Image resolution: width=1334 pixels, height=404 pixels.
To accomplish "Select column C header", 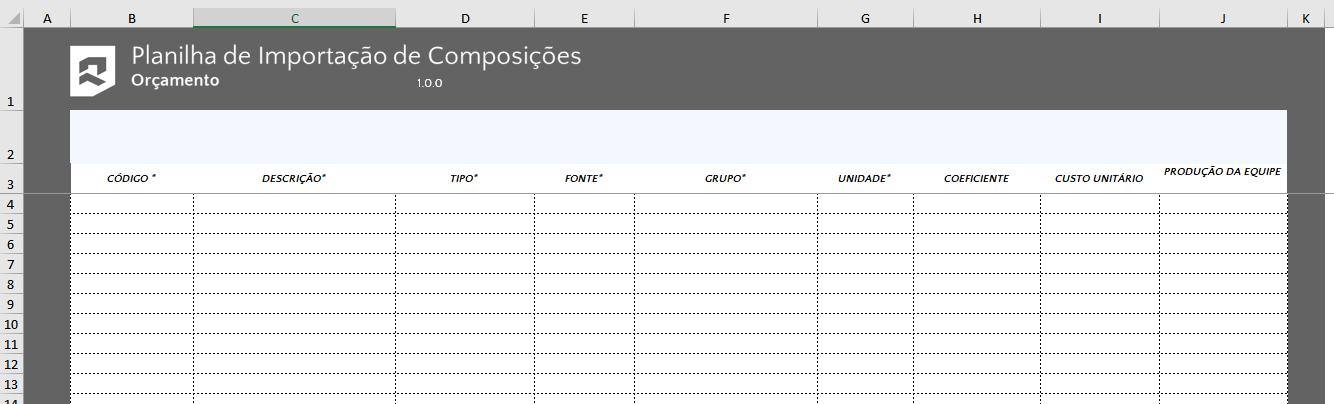I will point(294,18).
